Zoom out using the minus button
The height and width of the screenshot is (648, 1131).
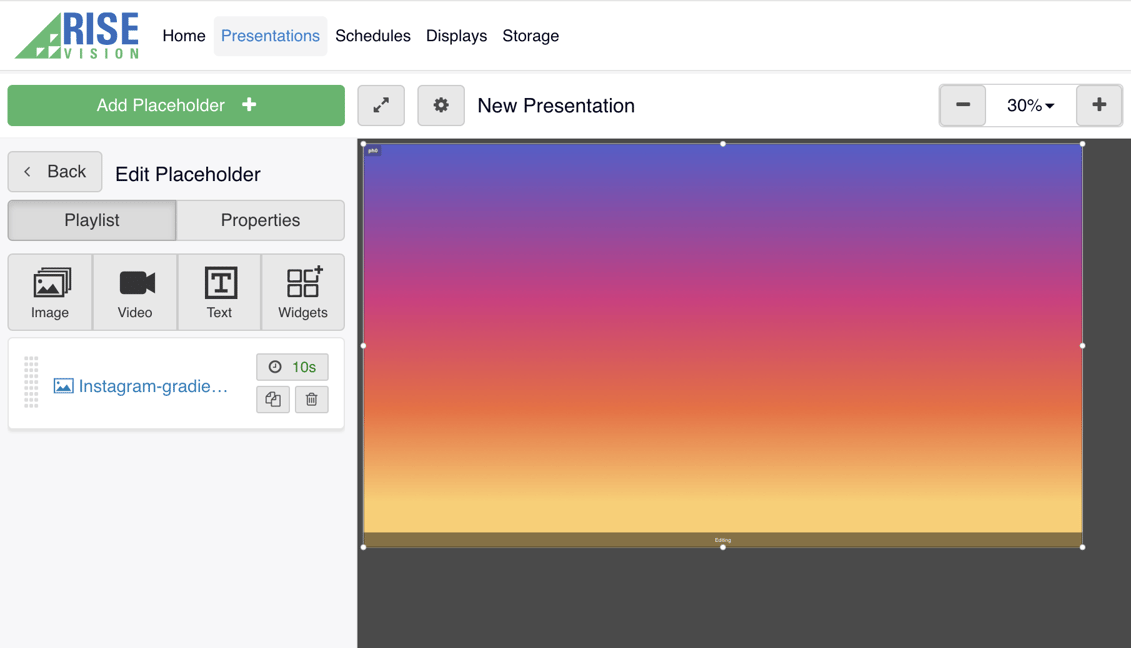[x=962, y=105]
